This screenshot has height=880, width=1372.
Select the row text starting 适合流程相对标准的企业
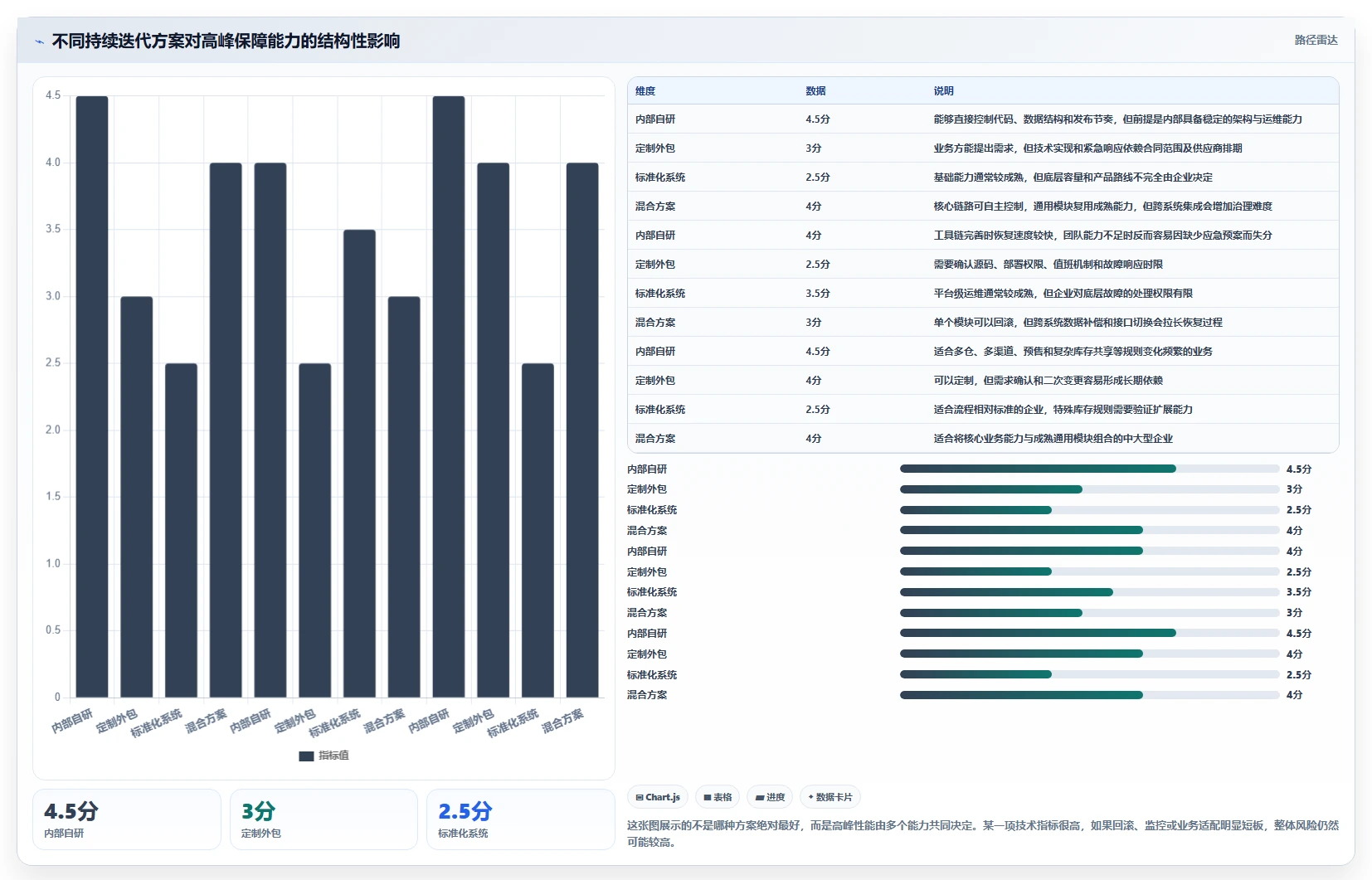(x=1063, y=410)
